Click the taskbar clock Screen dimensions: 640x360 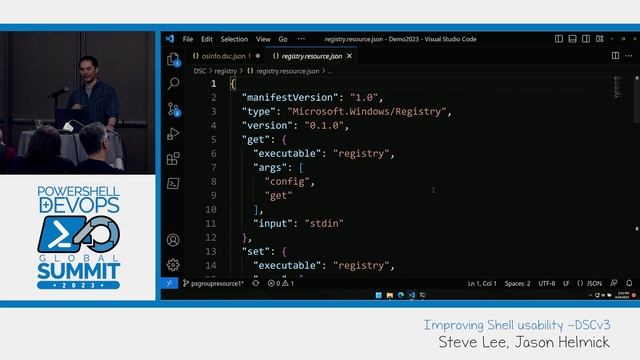pyautogui.click(x=622, y=295)
